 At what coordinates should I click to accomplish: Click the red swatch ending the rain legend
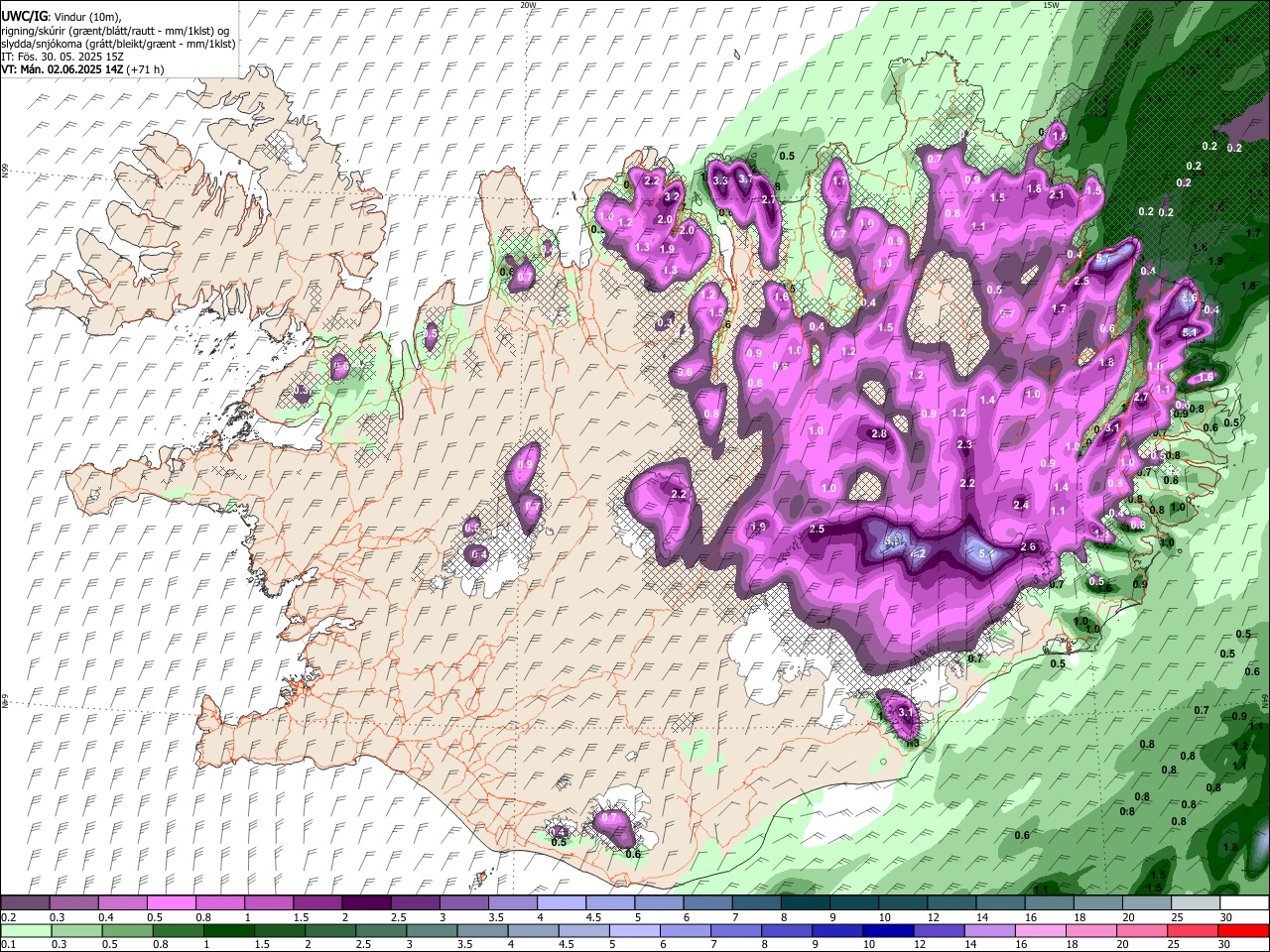pos(1244,931)
